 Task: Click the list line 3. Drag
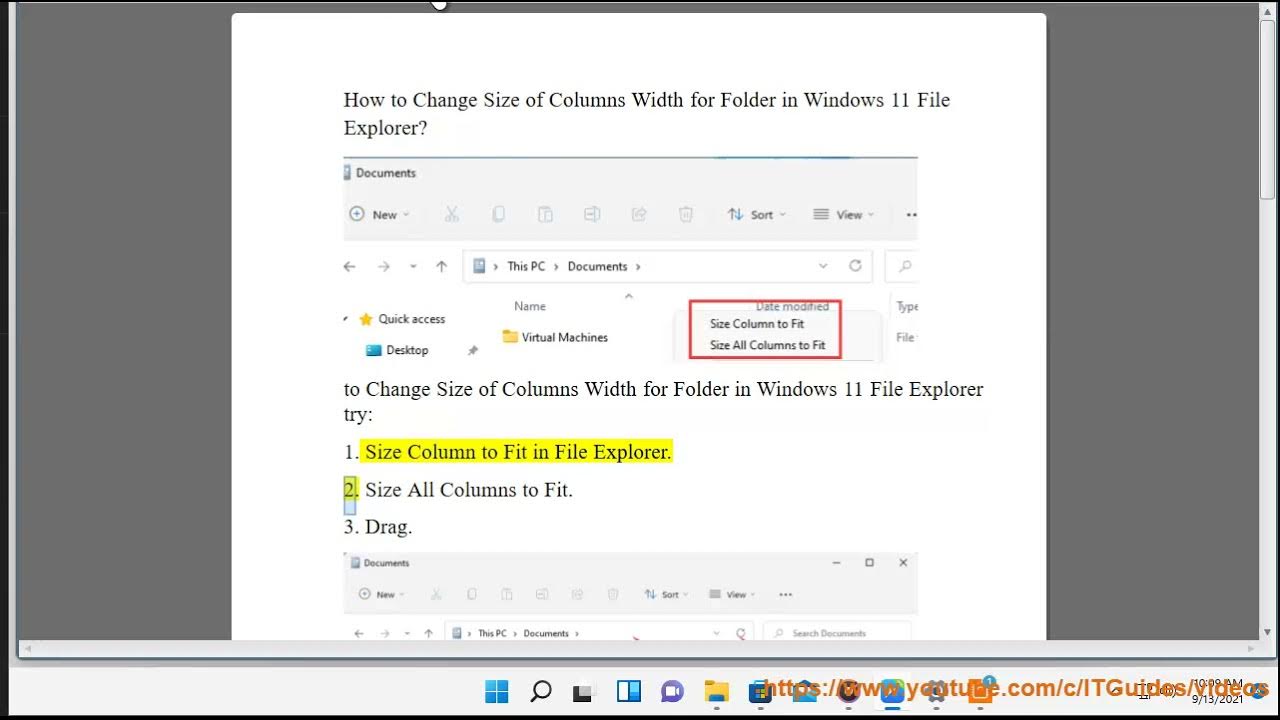(x=378, y=527)
